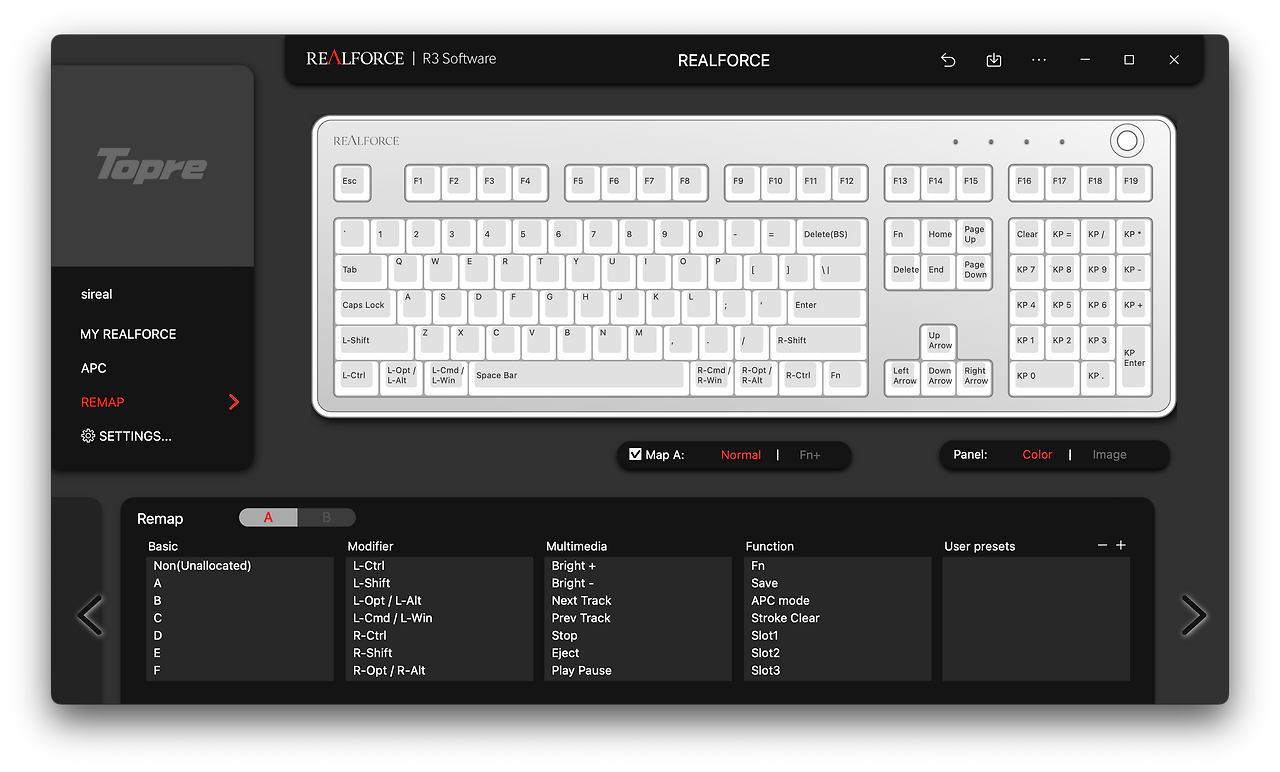Select the Up Arrow key
The height and width of the screenshot is (772, 1280).
pos(938,341)
